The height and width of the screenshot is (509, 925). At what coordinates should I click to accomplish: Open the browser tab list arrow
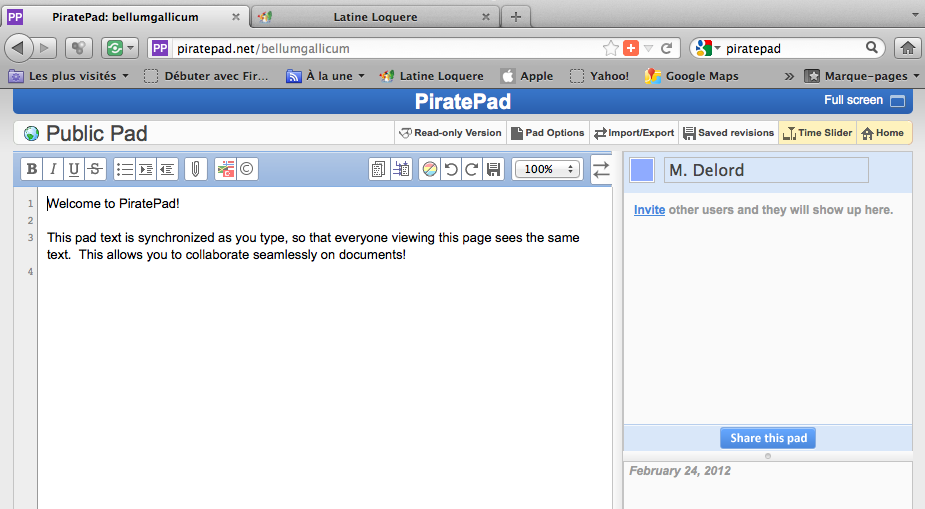coord(916,15)
